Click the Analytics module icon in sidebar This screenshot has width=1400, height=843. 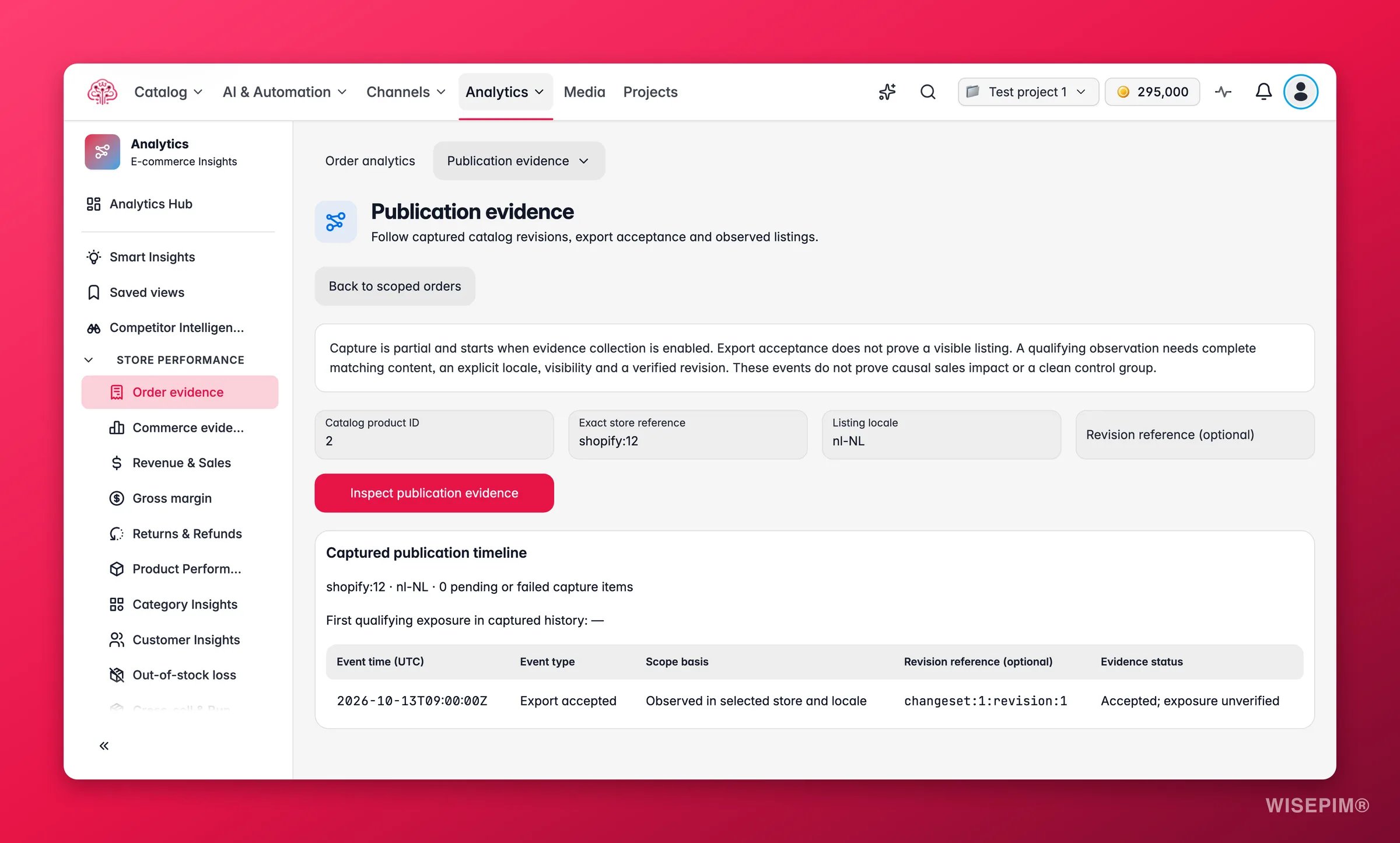[x=102, y=152]
